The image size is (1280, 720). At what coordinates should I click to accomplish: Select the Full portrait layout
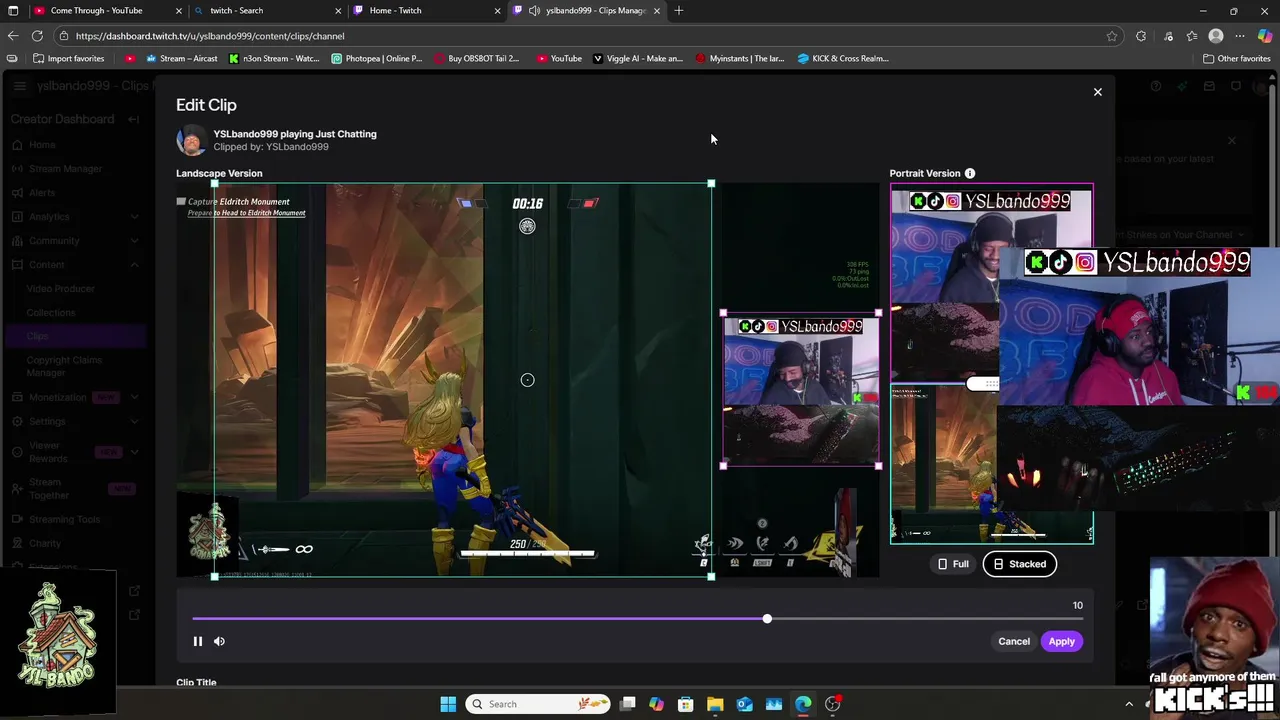(x=953, y=564)
